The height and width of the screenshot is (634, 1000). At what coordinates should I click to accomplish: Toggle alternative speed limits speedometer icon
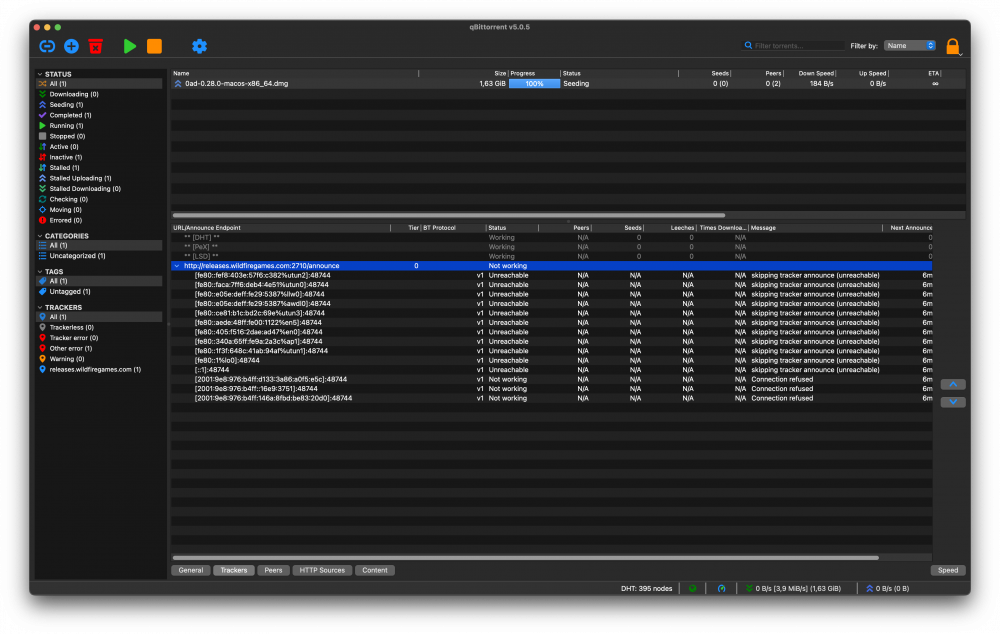pos(721,588)
